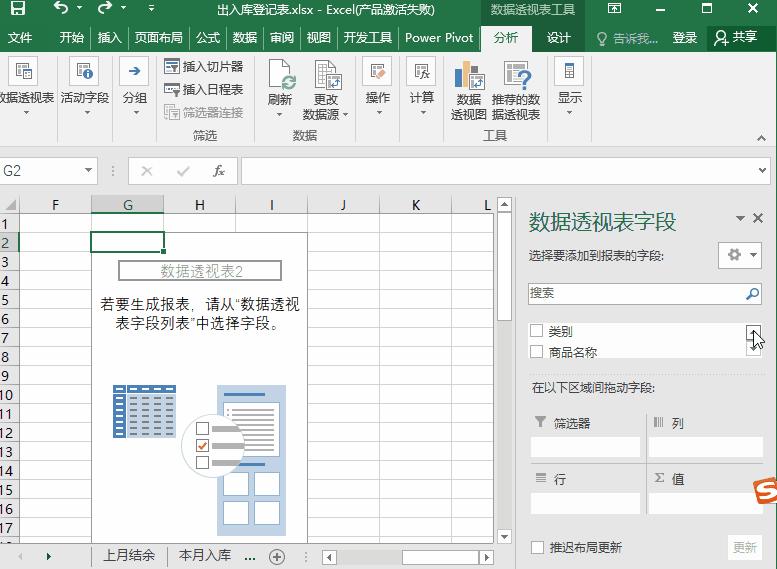Save the workbook with the disk icon

17,8
